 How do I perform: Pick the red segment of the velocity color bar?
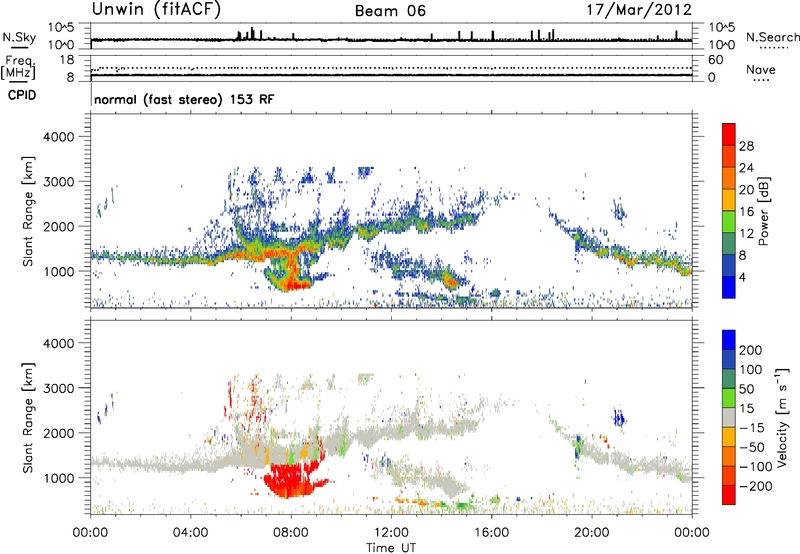(729, 495)
